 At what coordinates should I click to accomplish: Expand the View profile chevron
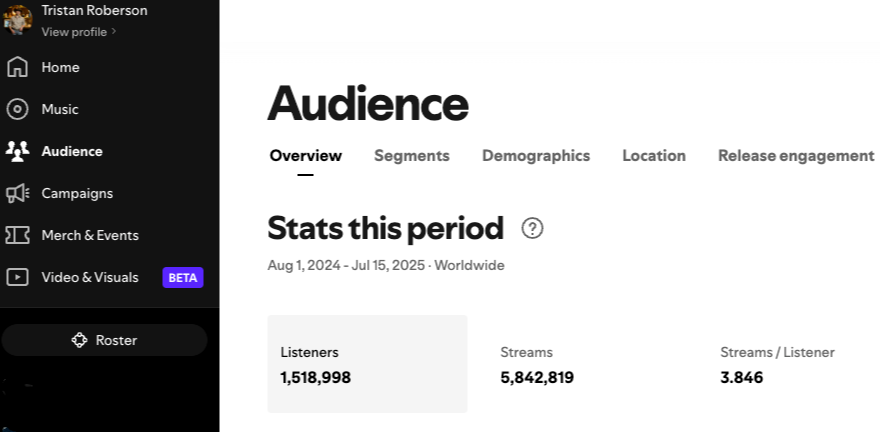click(114, 32)
